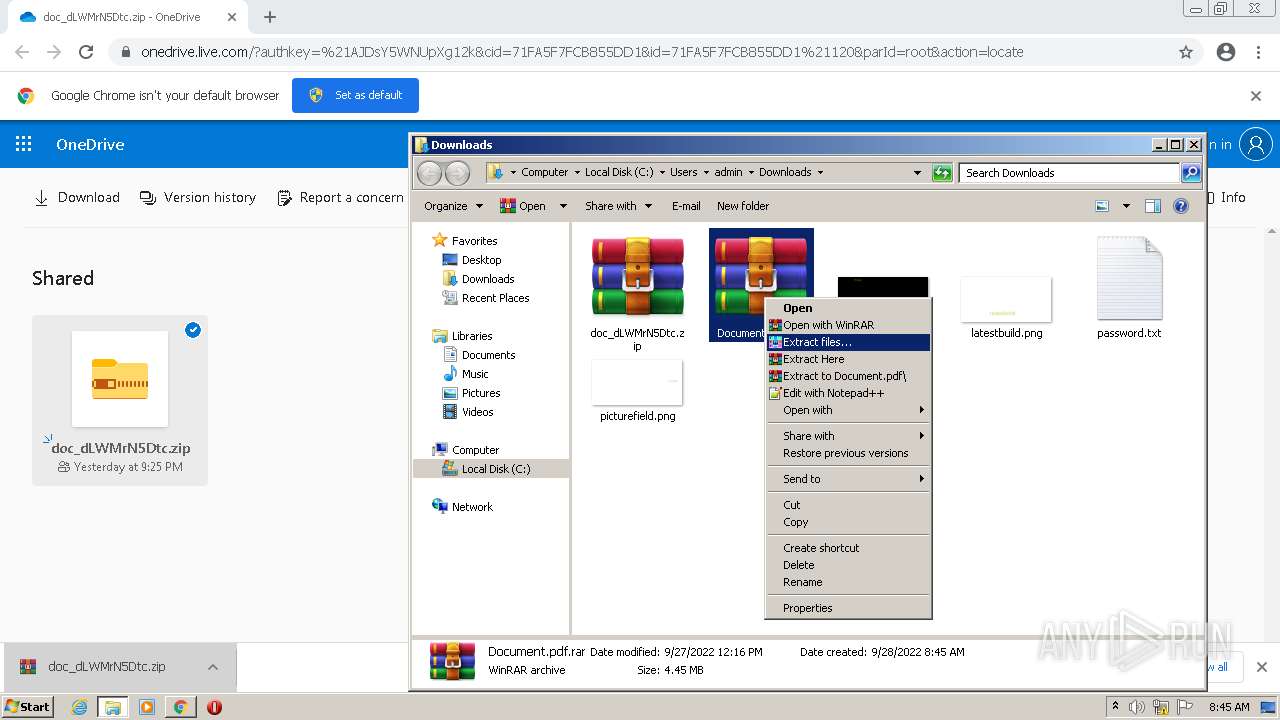Open the Chrome profile icon
Screen dimensions: 1280x720
point(1226,52)
